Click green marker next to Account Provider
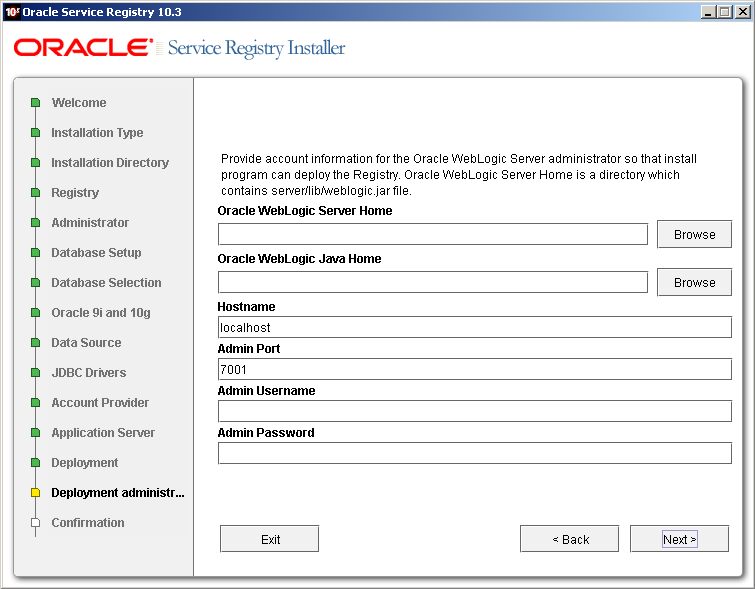Screen dimensions: 755x589 [35, 403]
